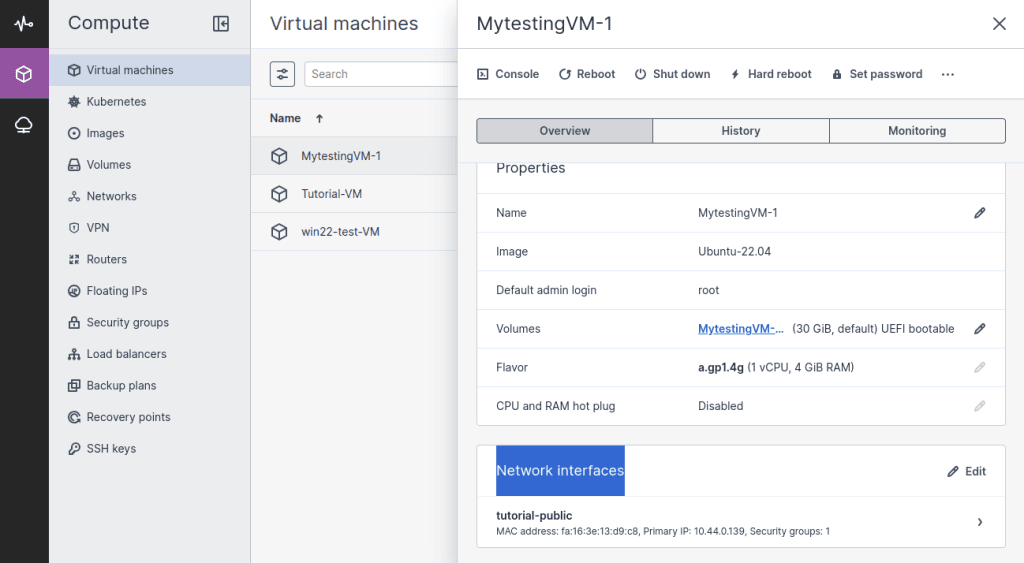The image size is (1024, 563).
Task: Open Virtual machines in sidebar
Action: click(x=150, y=70)
